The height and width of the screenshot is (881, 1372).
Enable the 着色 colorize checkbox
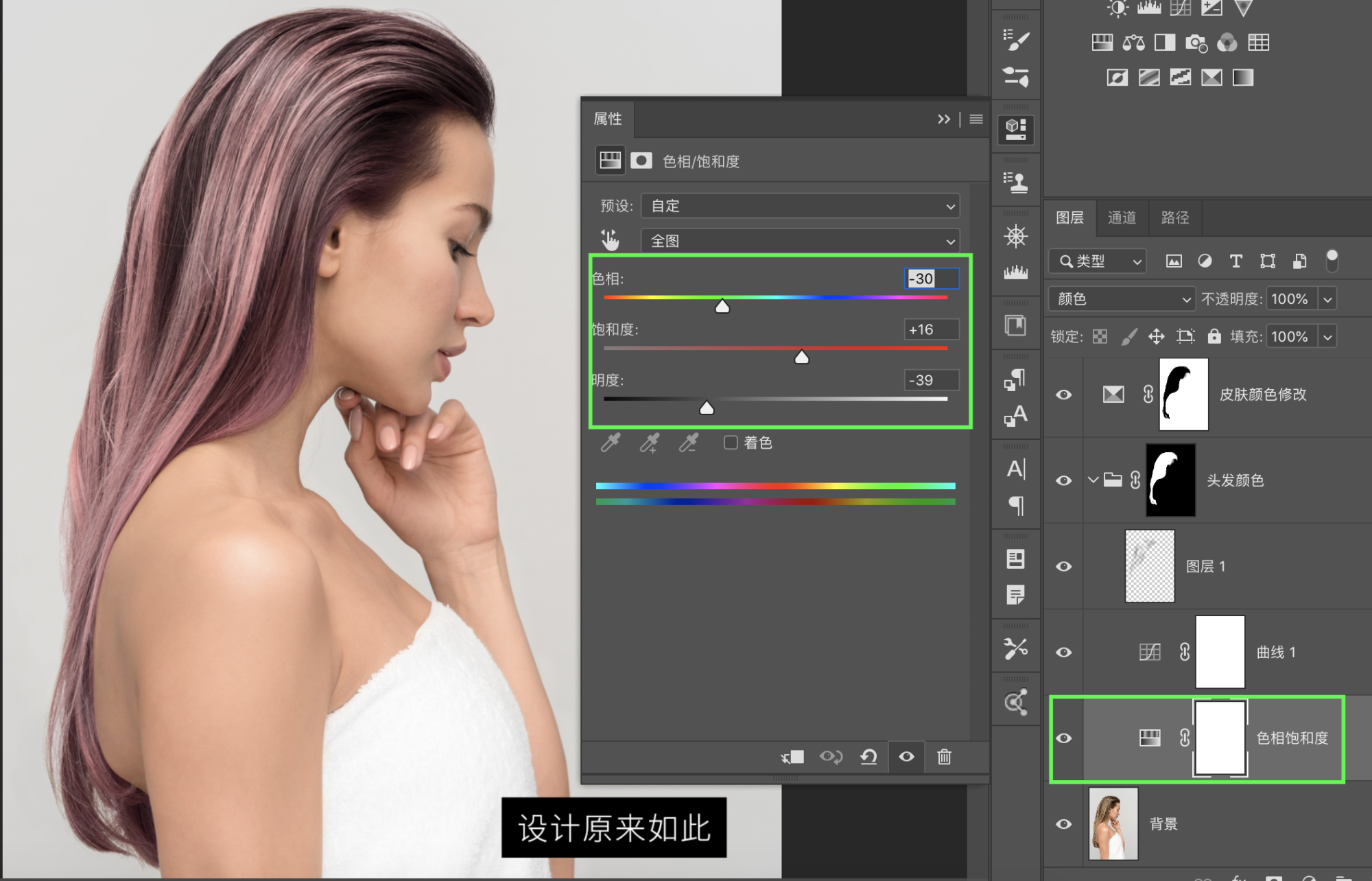point(731,443)
